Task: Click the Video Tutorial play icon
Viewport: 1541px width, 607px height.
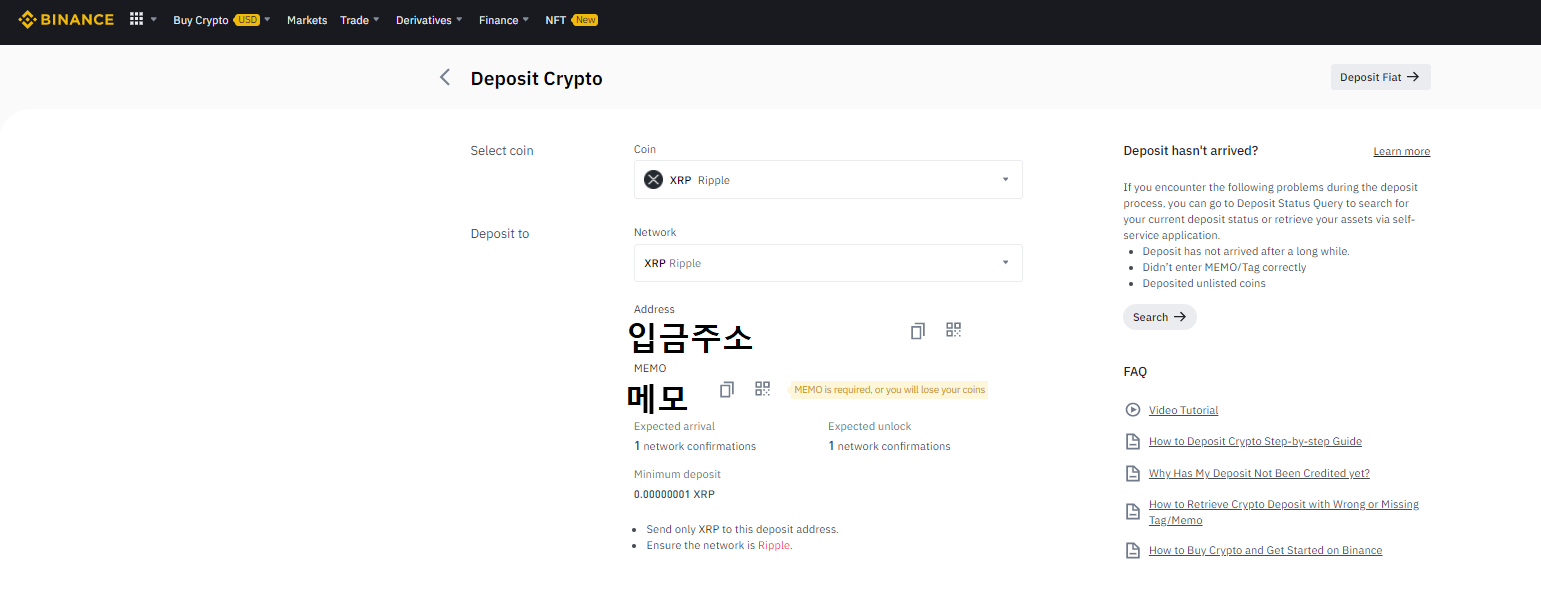Action: click(1132, 410)
